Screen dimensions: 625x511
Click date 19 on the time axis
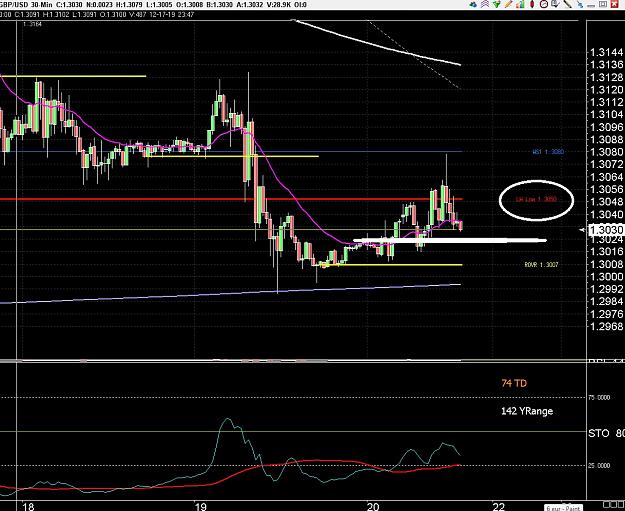pos(201,507)
